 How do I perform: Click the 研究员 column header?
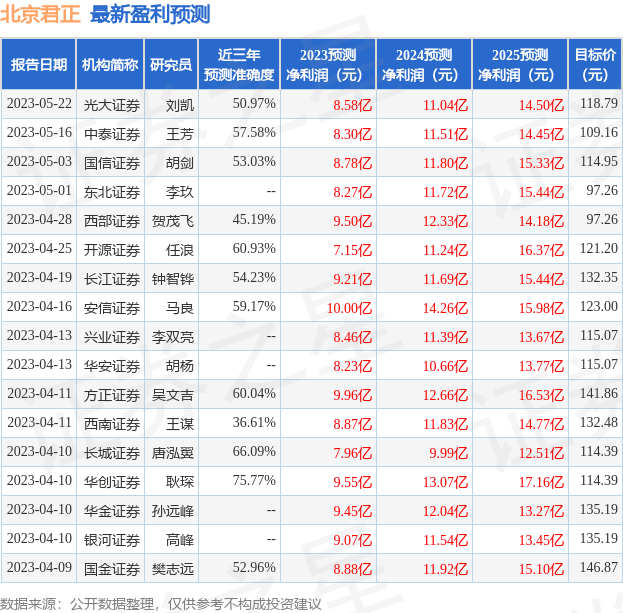coord(171,65)
